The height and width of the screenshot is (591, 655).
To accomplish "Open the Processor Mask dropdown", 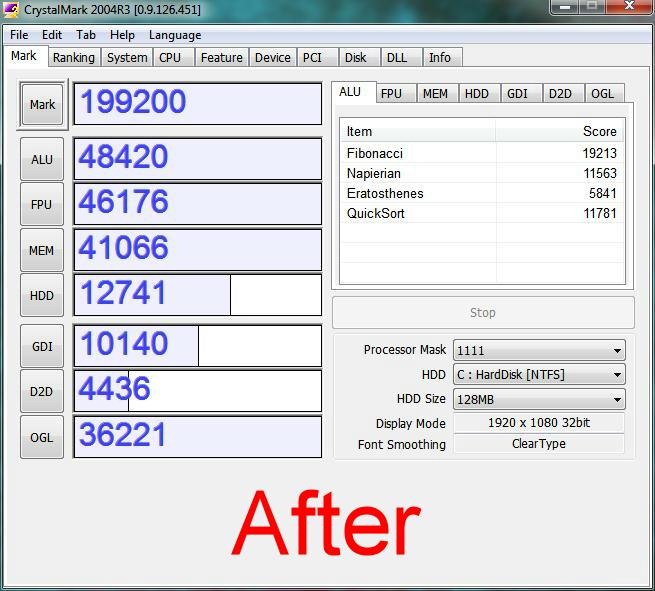I will pos(539,350).
